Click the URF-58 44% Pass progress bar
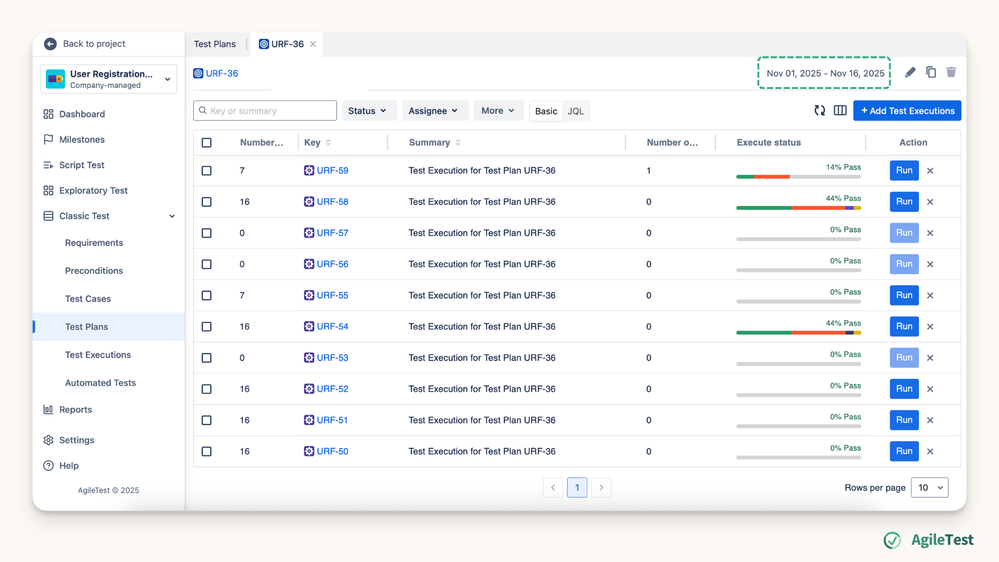999x562 pixels. [x=799, y=208]
